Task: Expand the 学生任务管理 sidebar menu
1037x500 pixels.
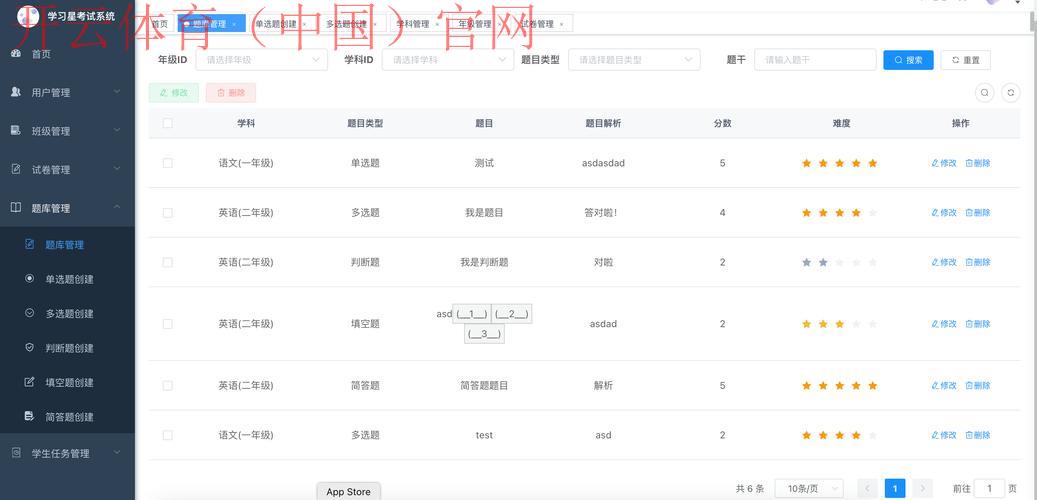Action: click(x=117, y=453)
